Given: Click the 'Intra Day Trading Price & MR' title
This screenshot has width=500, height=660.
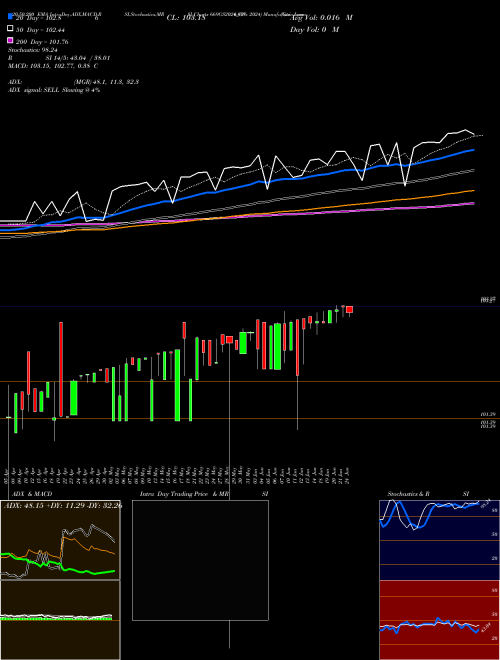Looking at the screenshot, I should click(184, 494).
